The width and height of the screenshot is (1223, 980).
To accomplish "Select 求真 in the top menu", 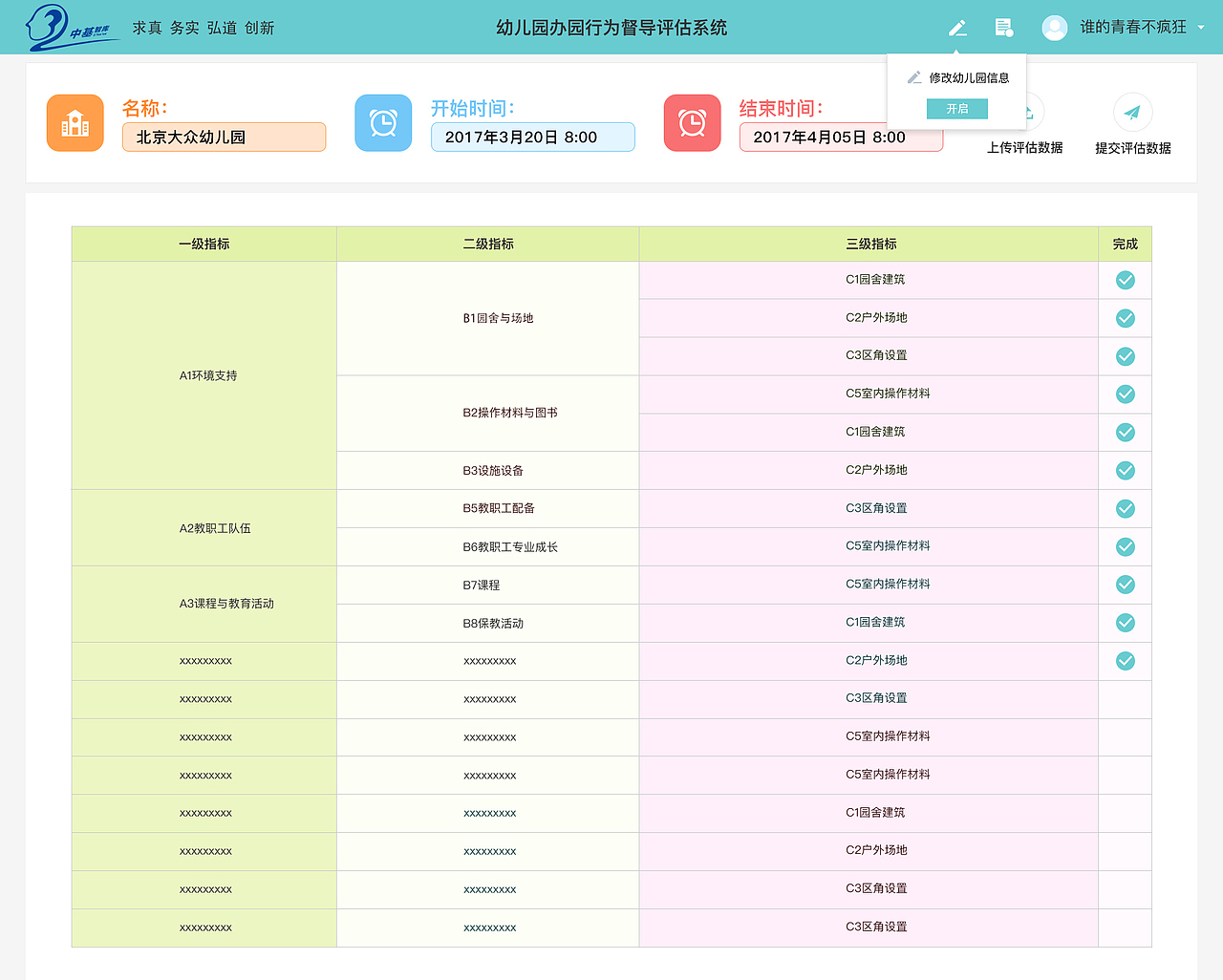I will point(146,28).
